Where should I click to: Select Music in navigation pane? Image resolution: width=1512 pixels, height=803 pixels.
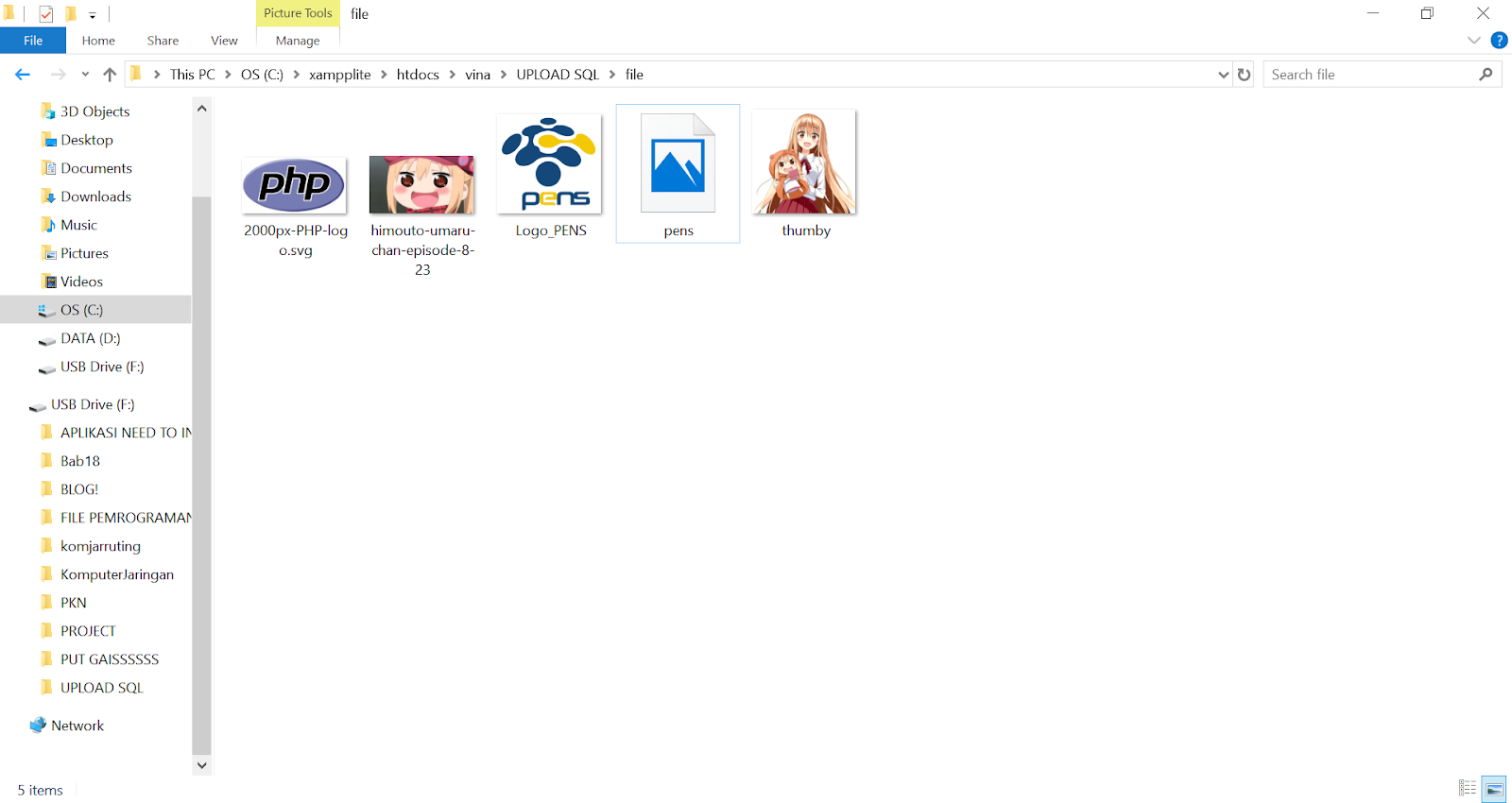pyautogui.click(x=79, y=225)
